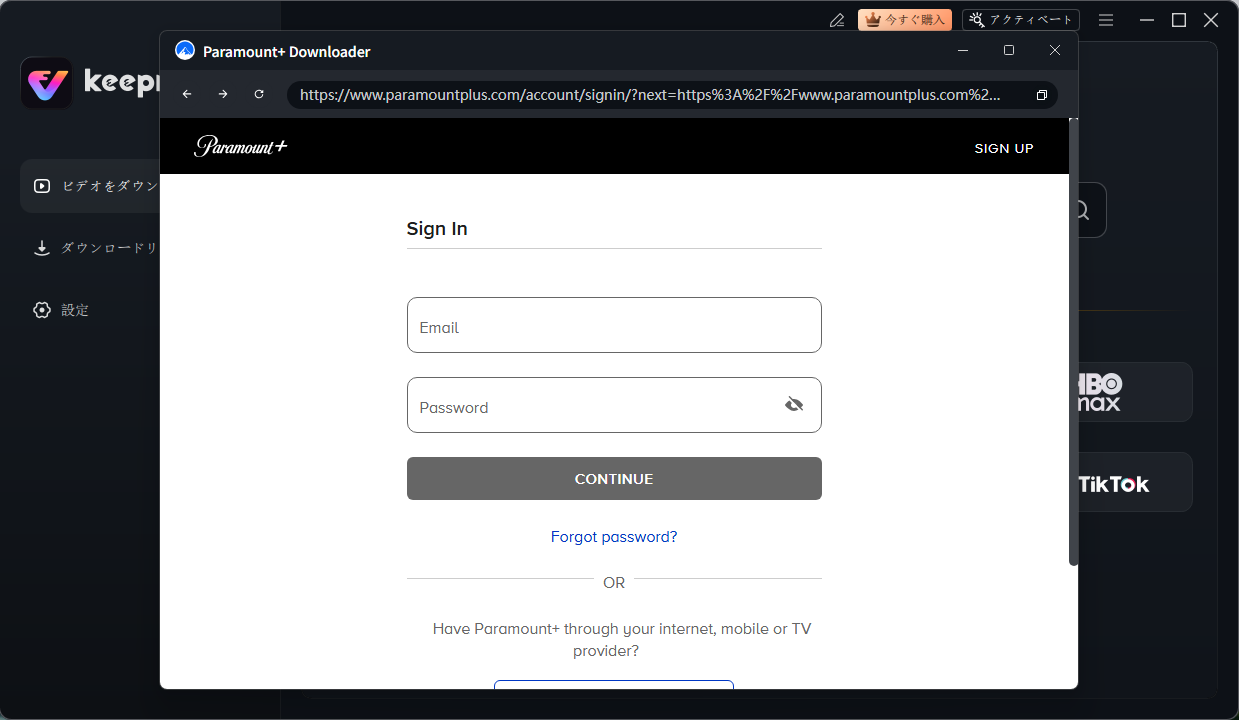This screenshot has height=720, width=1239.
Task: Click the page's vertical scrollbar
Action: point(1073,340)
